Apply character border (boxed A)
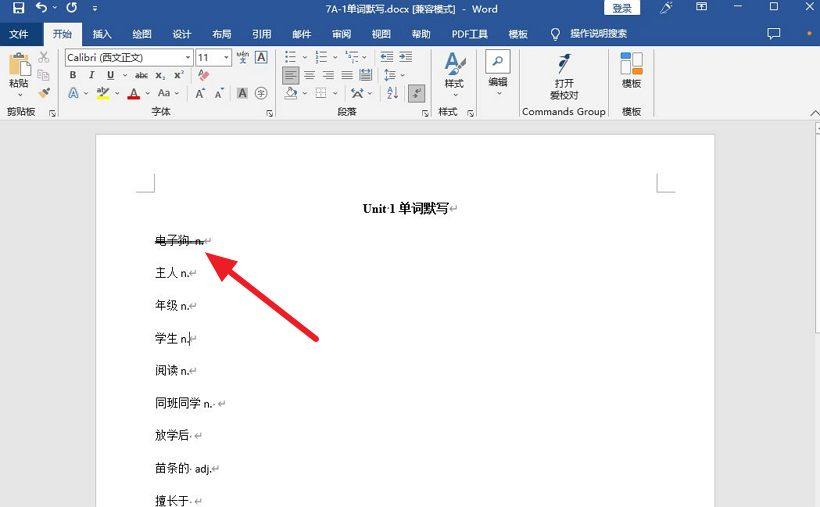Screen dimensions: 820x507 tap(261, 57)
